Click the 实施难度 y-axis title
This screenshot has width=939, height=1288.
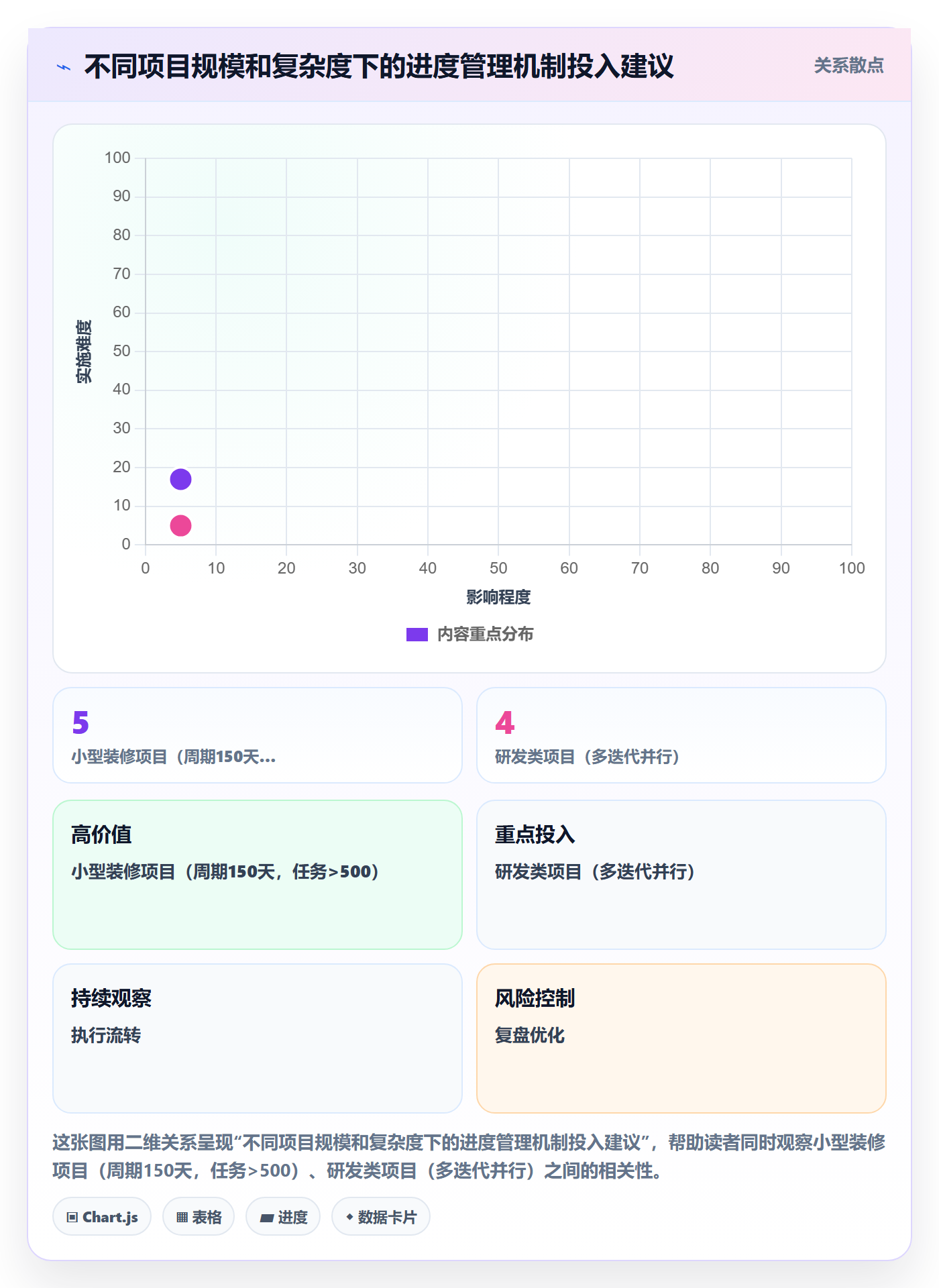[x=84, y=352]
